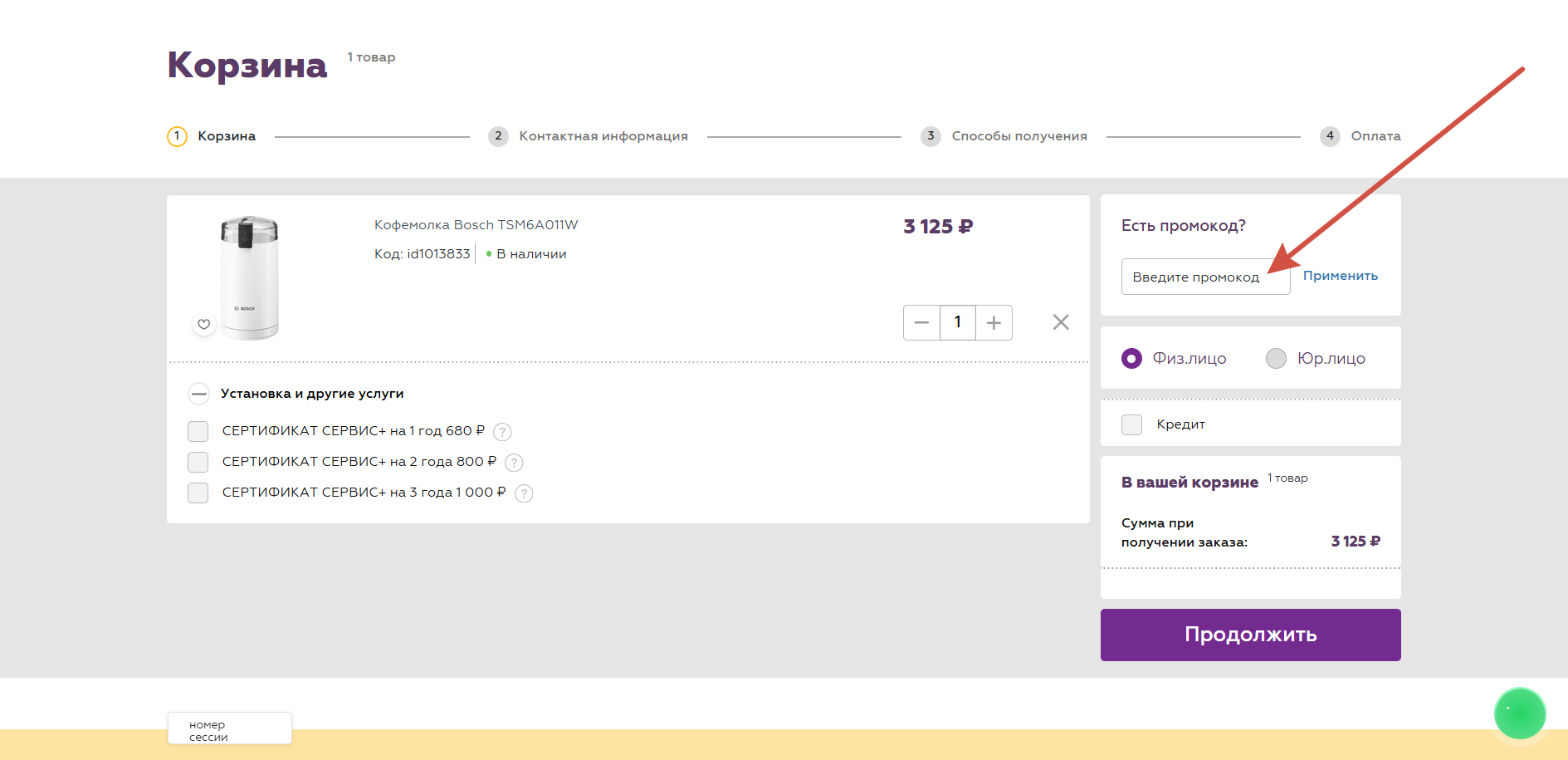Image resolution: width=1568 pixels, height=760 pixels.
Task: Click the purple 'Продолжить' button
Action: [x=1250, y=635]
